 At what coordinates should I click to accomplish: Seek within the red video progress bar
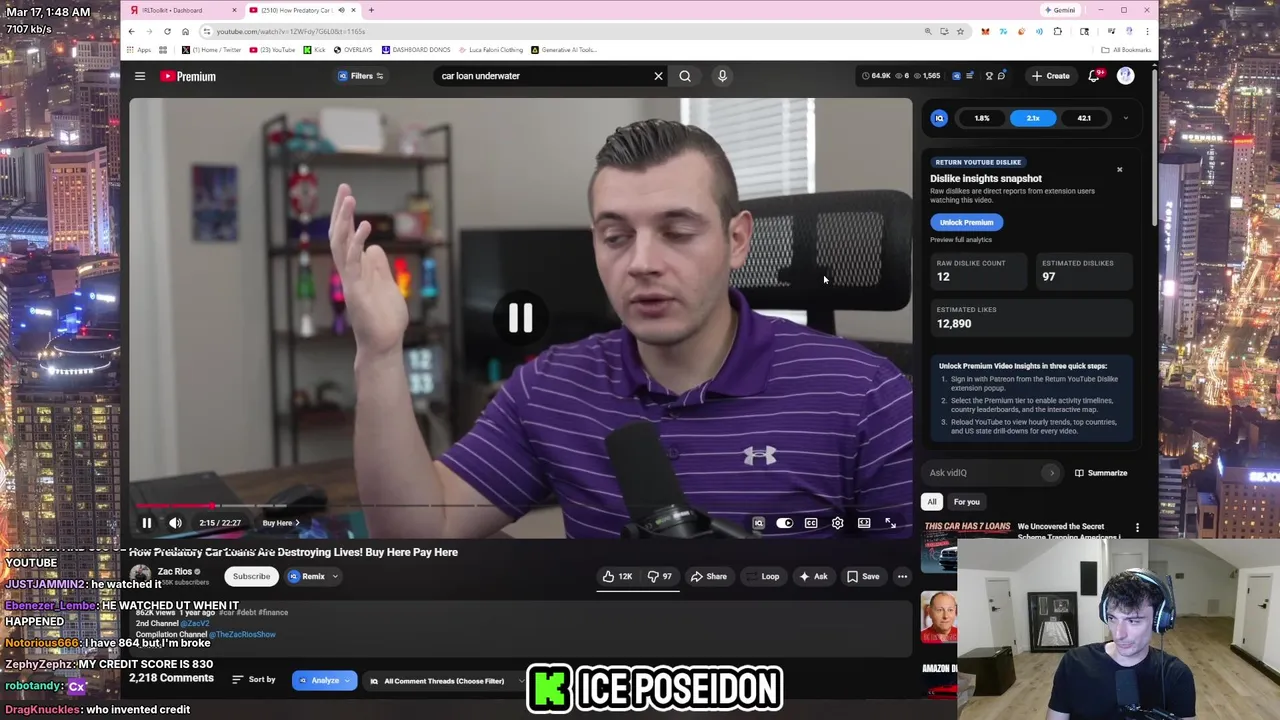[520, 506]
